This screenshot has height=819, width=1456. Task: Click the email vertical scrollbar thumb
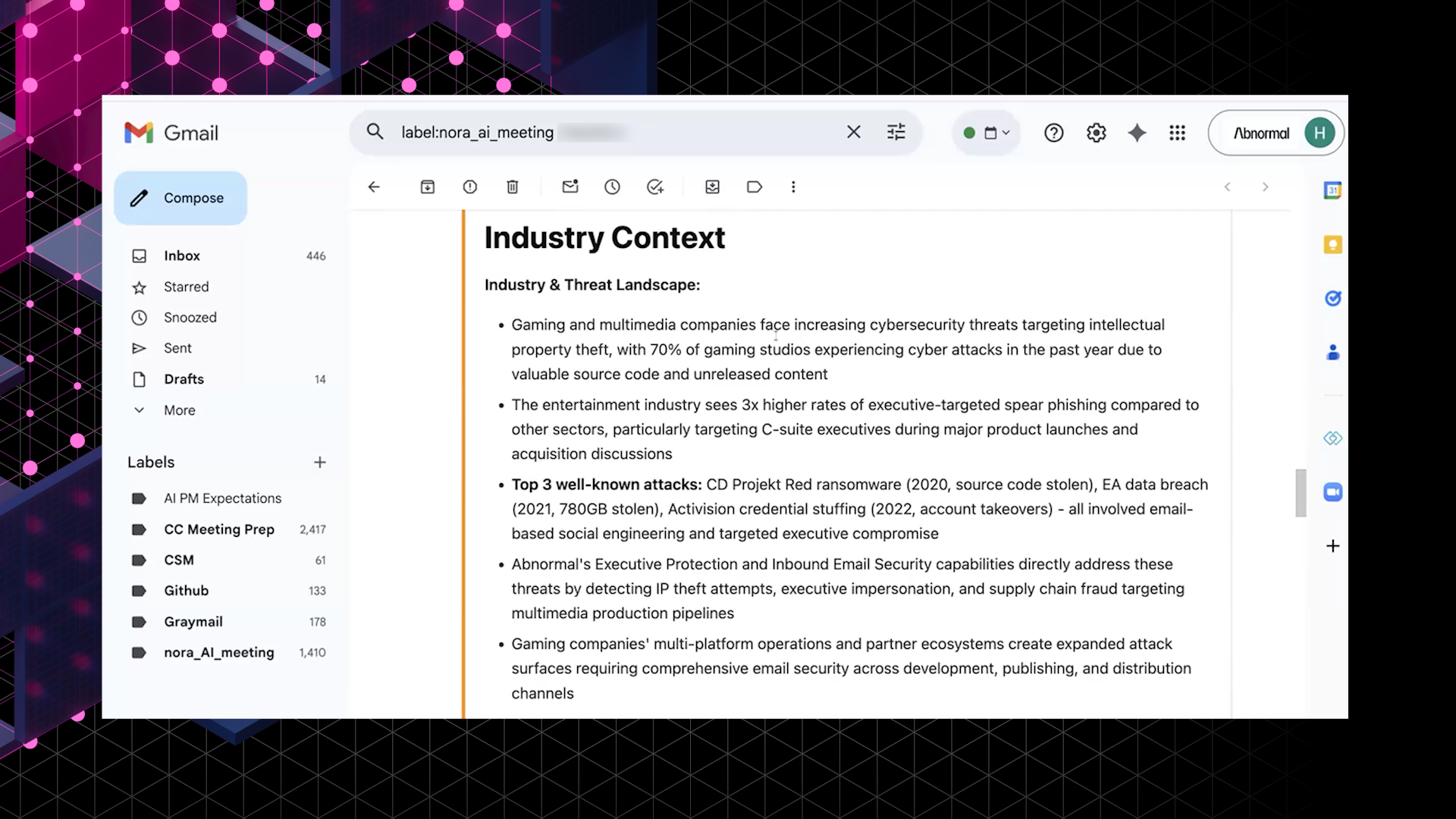1301,493
